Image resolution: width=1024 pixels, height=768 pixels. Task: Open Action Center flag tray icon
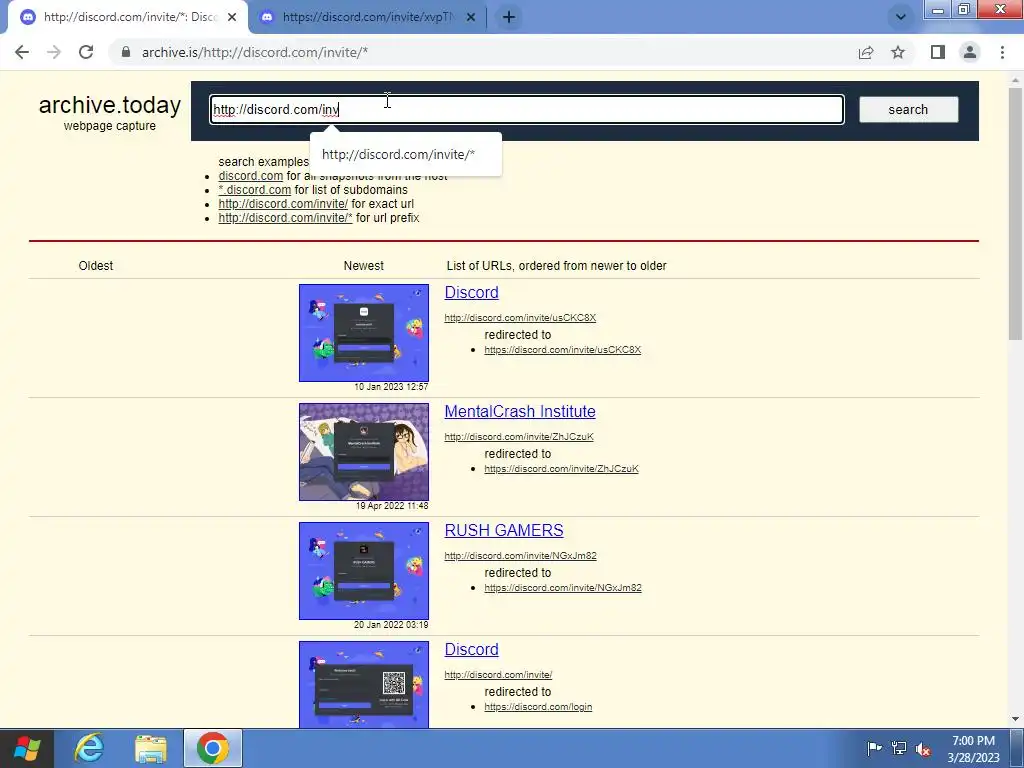pos(874,748)
